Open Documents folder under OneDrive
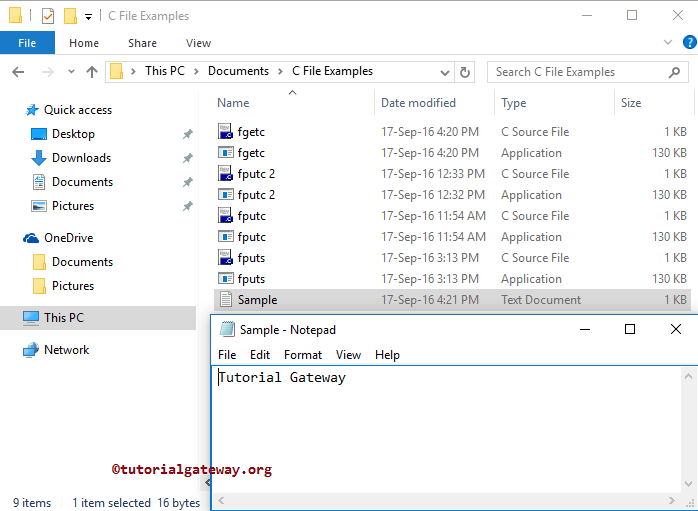The width and height of the screenshot is (698, 511). 82,262
